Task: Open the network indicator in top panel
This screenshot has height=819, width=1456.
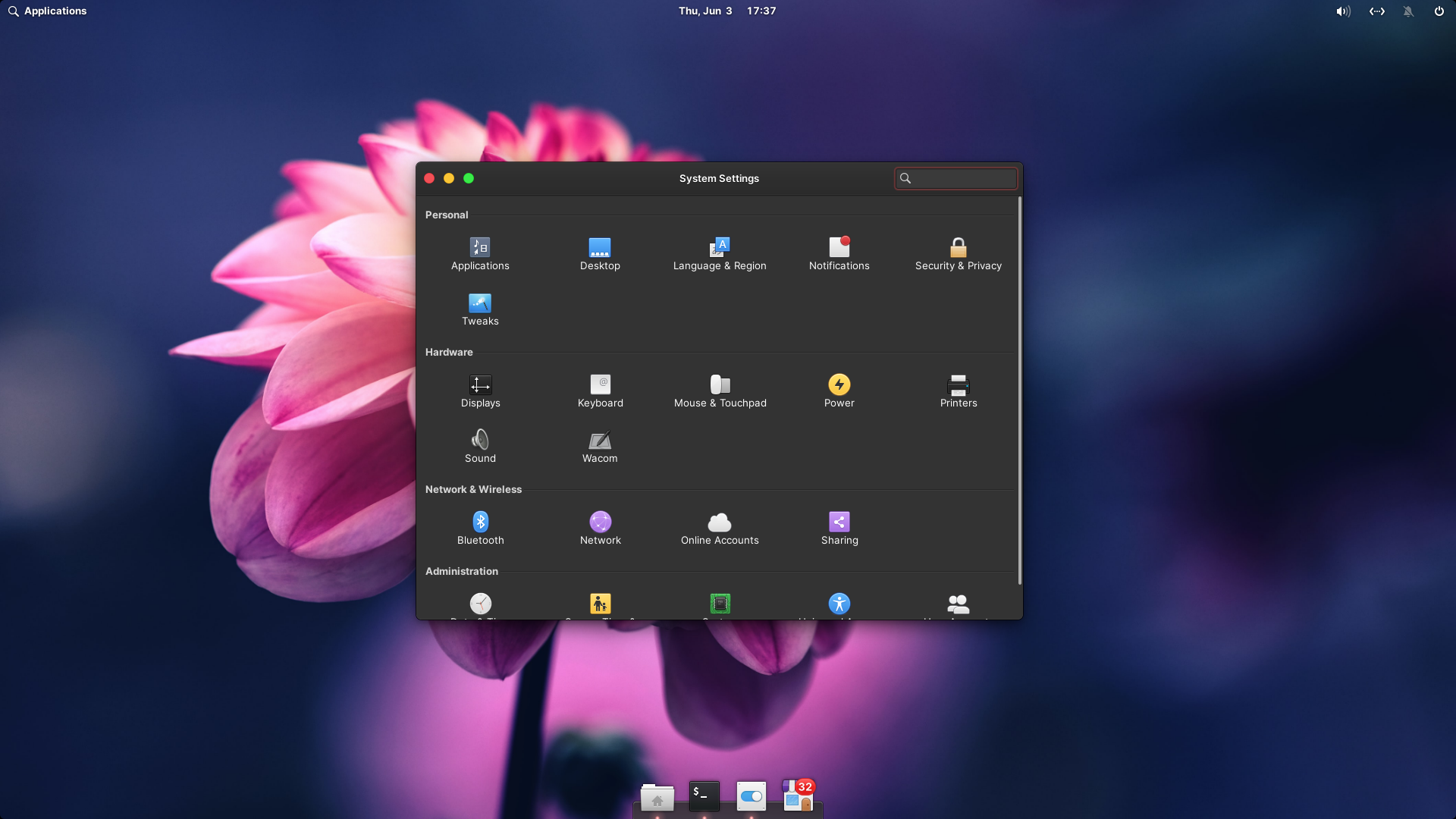Action: pyautogui.click(x=1376, y=11)
